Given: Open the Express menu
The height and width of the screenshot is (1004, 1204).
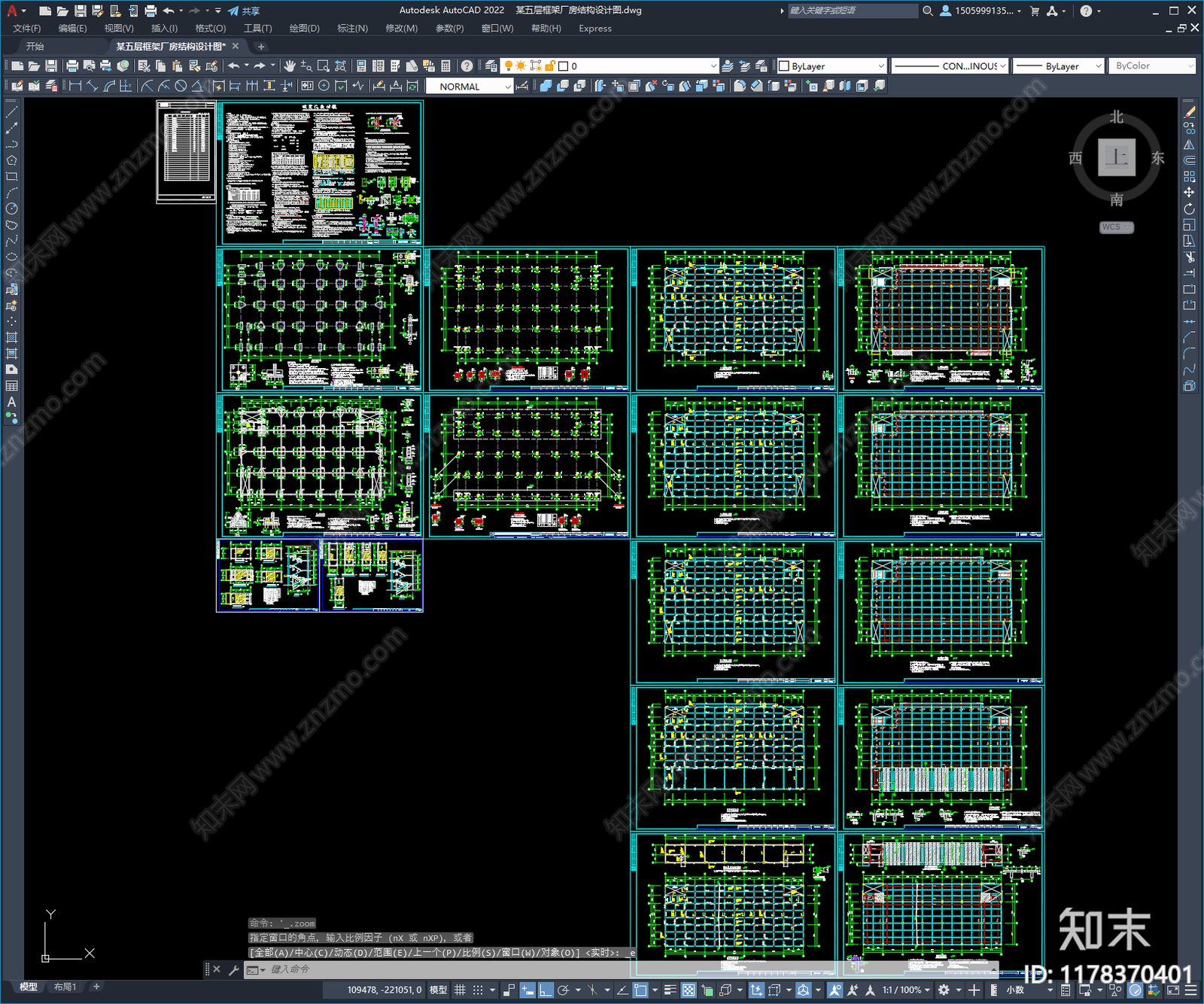Looking at the screenshot, I should (x=595, y=29).
